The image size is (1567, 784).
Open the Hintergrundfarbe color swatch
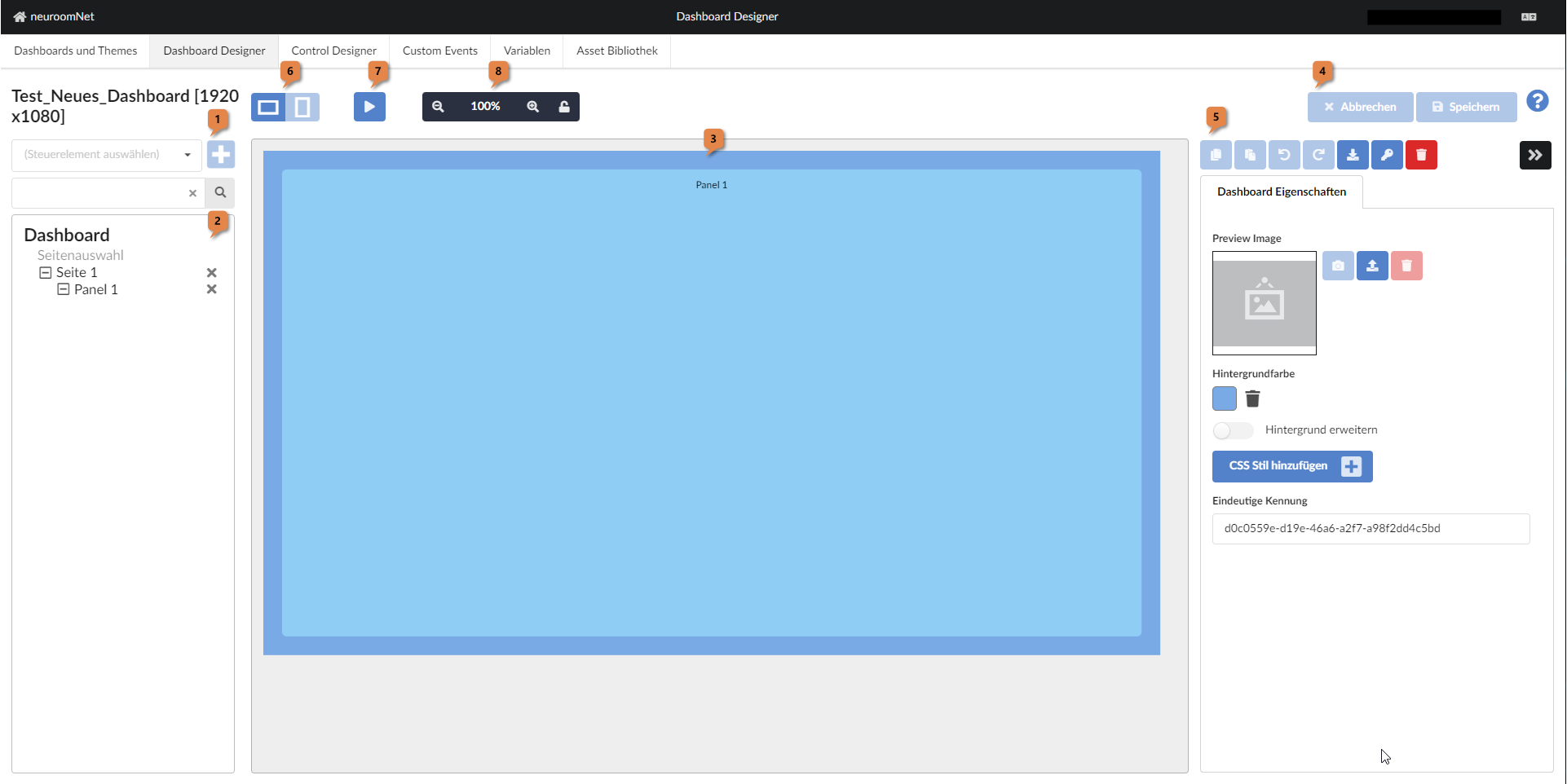(x=1224, y=399)
